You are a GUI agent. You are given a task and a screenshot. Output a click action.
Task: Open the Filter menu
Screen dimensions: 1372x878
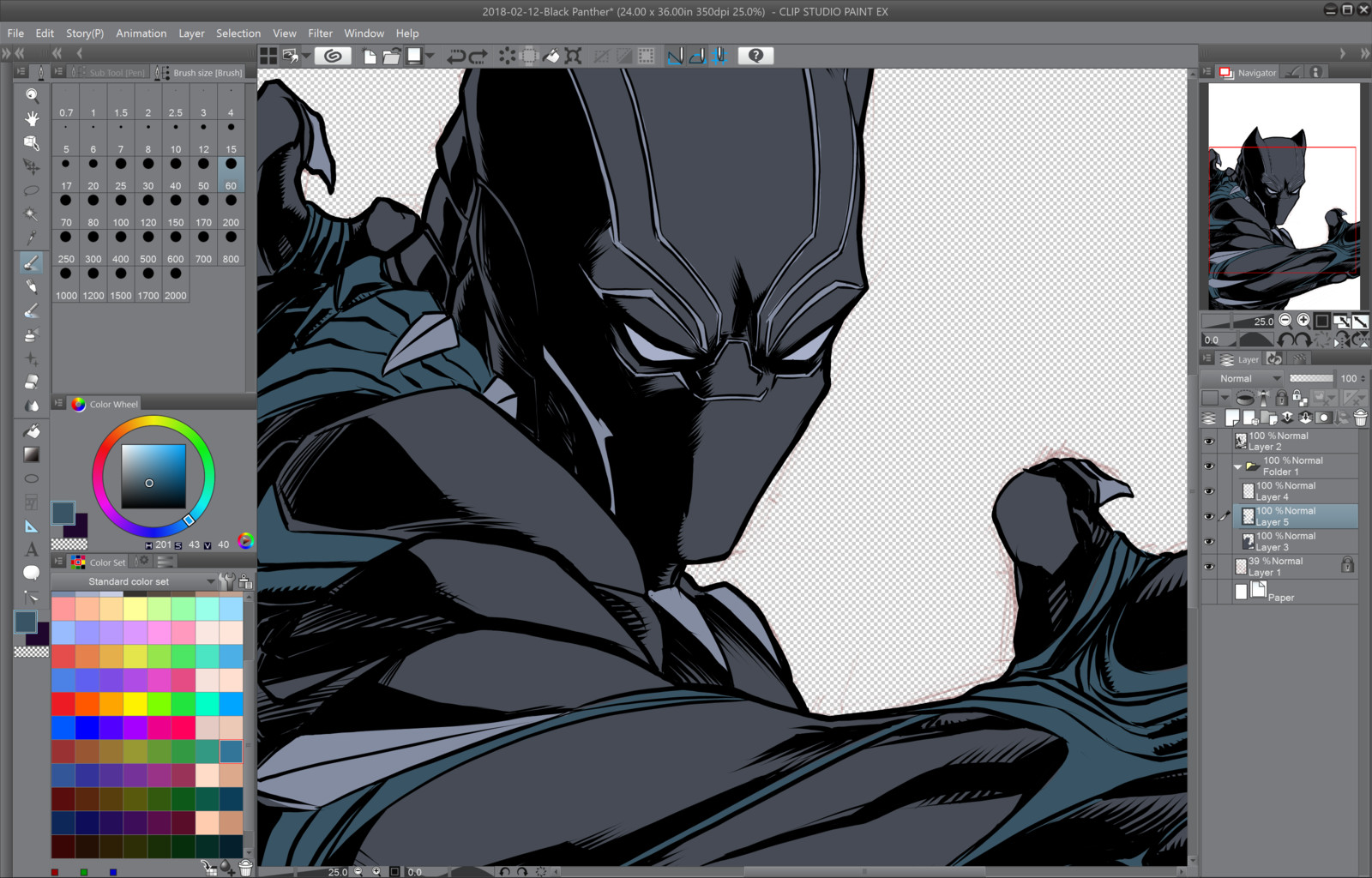tap(320, 33)
